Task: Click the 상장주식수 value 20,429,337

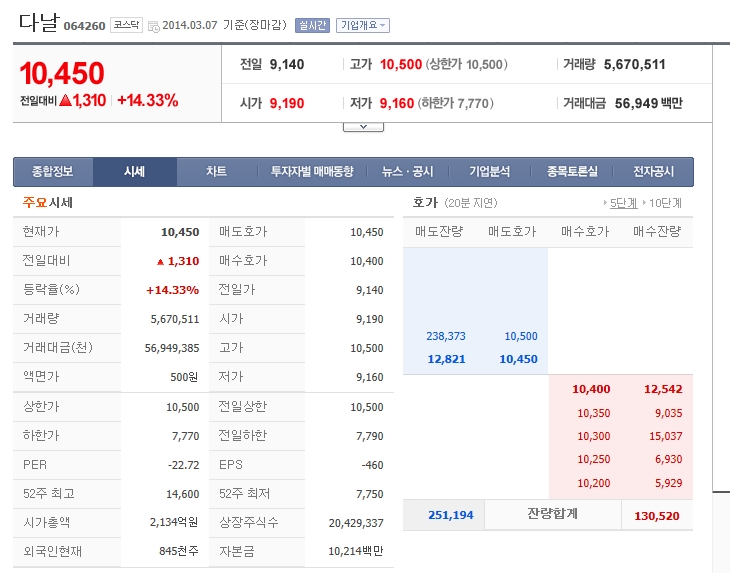Action: (x=356, y=523)
